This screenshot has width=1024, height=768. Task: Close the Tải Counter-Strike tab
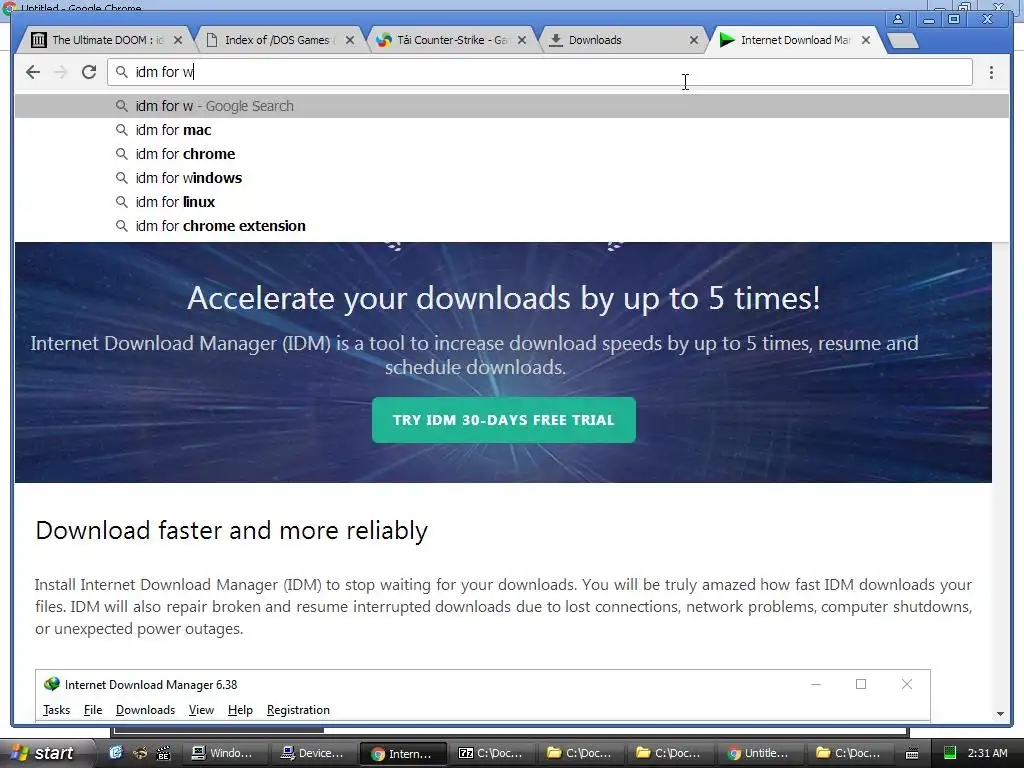[x=522, y=40]
